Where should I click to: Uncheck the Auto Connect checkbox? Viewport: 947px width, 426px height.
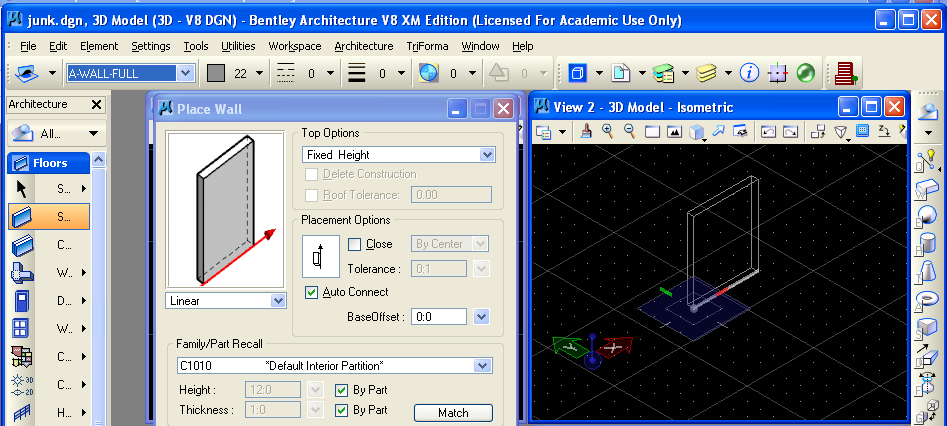pos(311,292)
